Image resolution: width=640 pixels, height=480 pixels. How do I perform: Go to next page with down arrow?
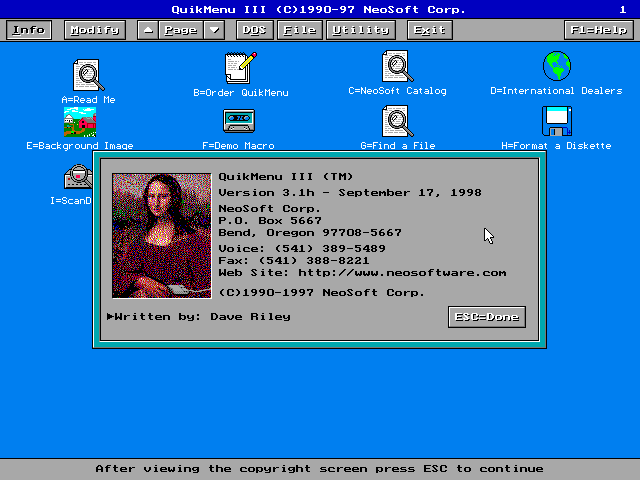[x=215, y=30]
